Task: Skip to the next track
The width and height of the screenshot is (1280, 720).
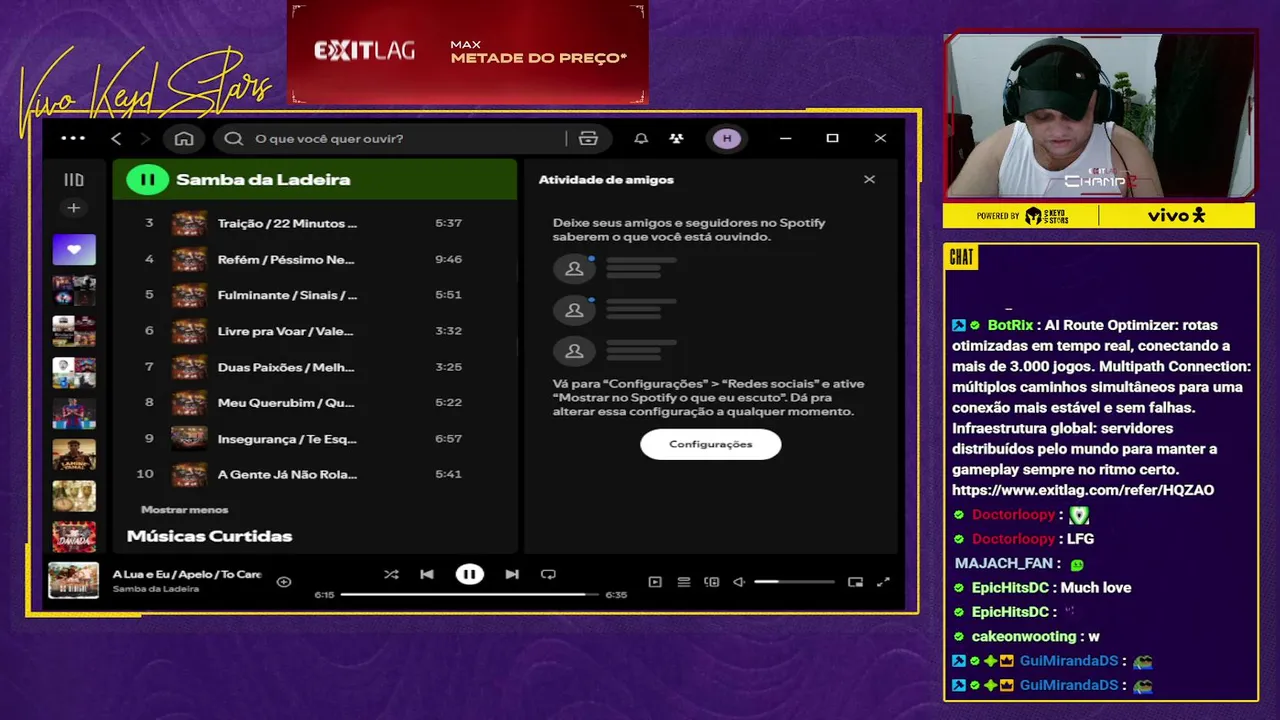Action: click(512, 575)
